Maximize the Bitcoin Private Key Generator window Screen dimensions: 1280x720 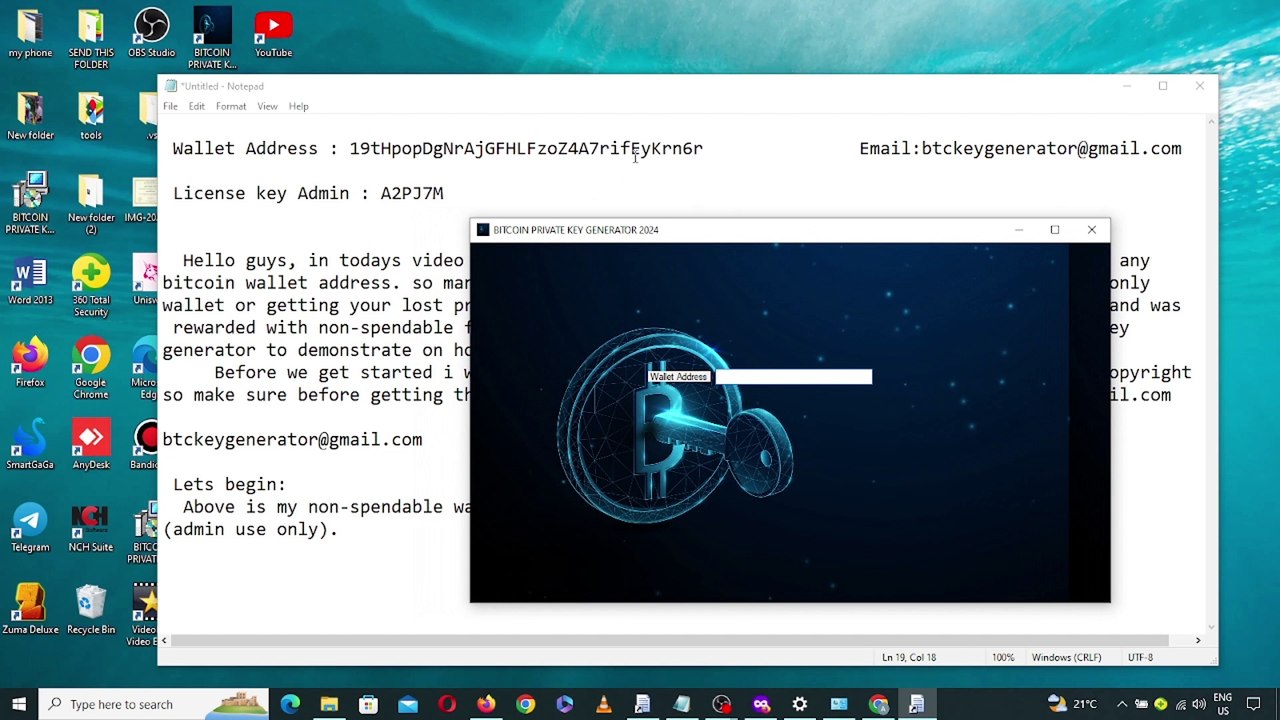[x=1054, y=230]
